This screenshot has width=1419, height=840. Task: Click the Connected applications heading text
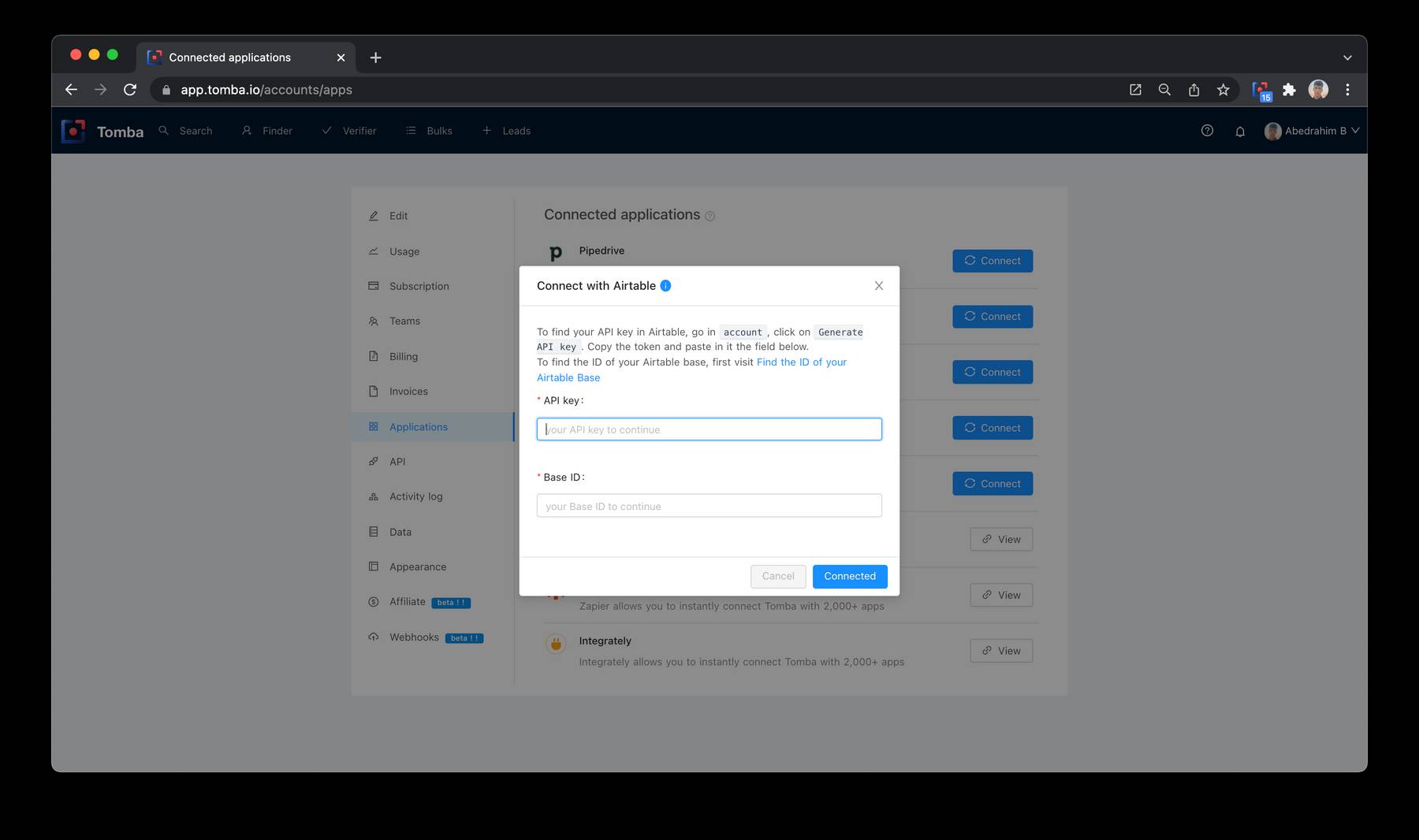click(622, 214)
